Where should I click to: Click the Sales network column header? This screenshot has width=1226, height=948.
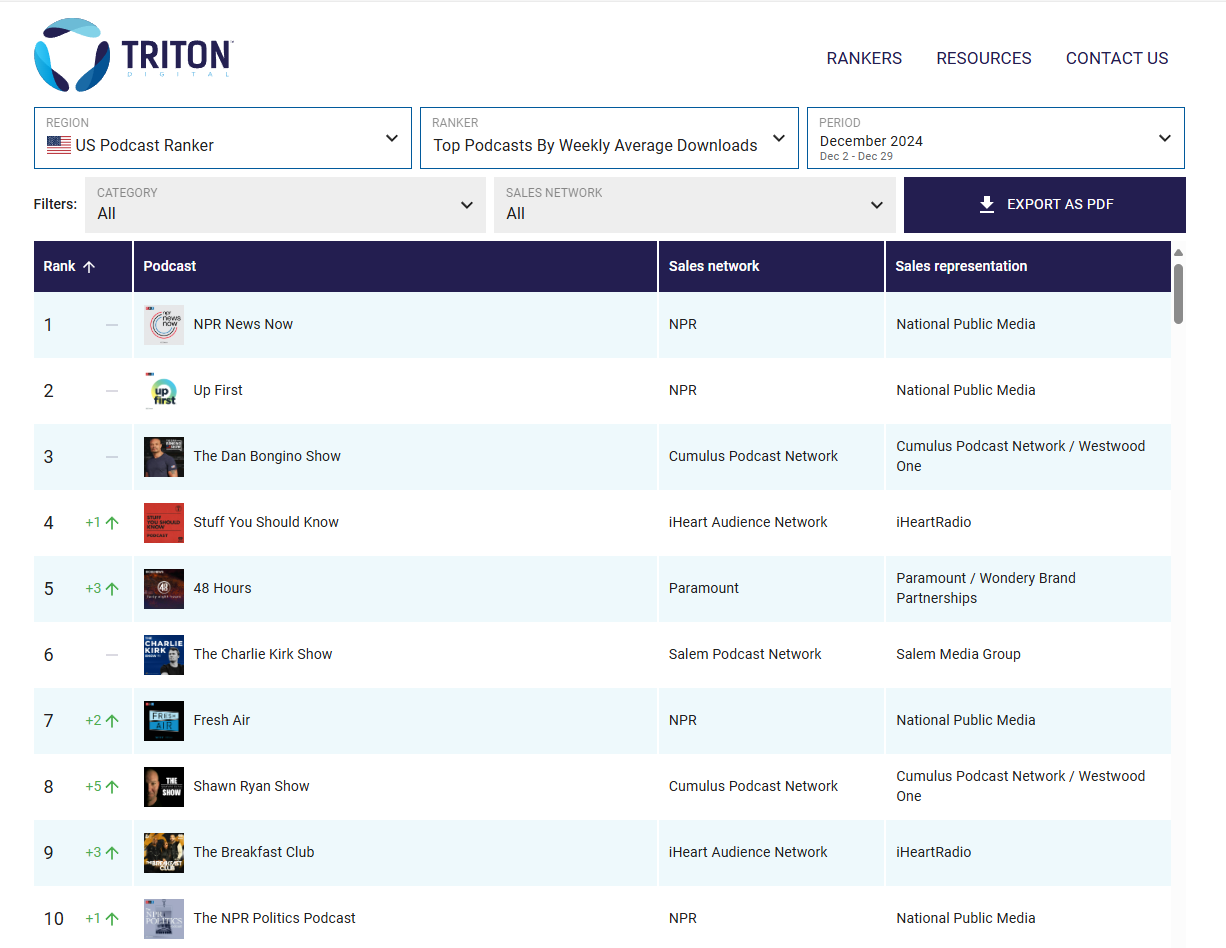coord(771,266)
